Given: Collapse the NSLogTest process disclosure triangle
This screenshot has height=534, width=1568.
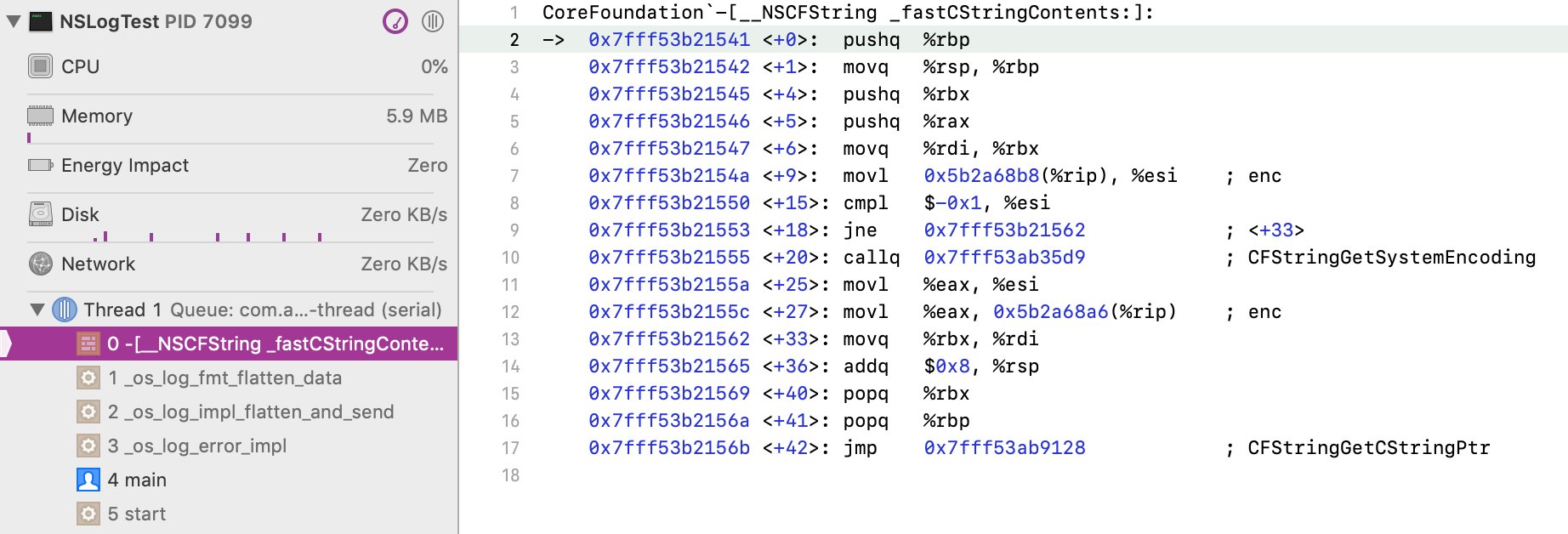Looking at the screenshot, I should [13, 21].
